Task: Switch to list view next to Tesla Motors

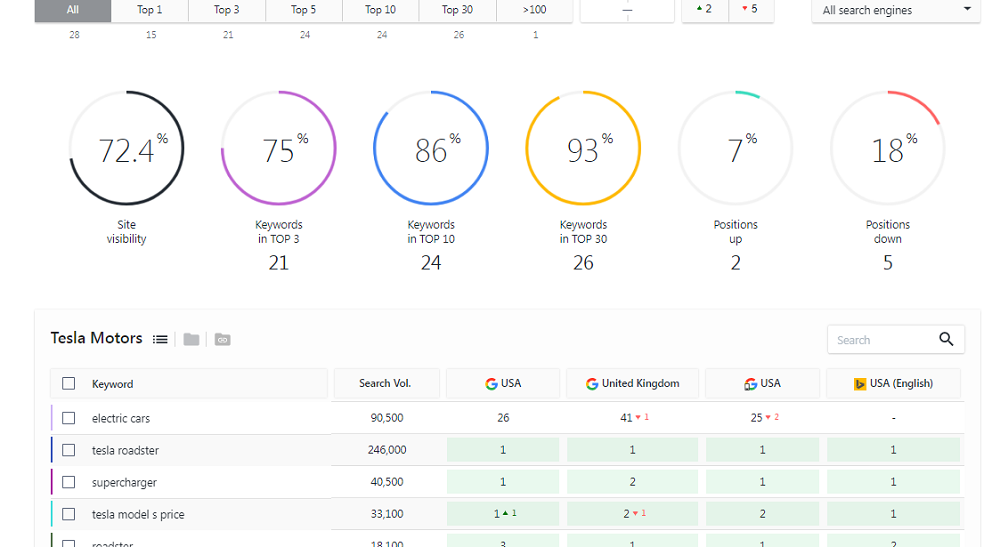Action: click(160, 339)
